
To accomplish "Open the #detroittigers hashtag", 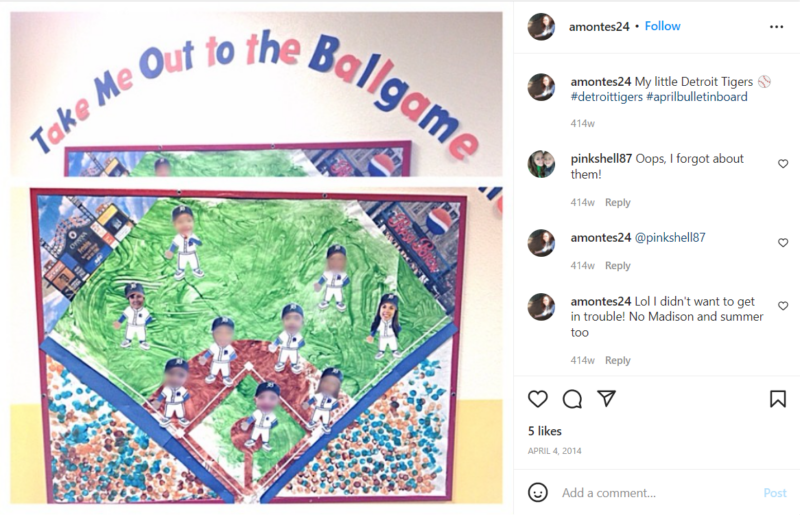I will (607, 97).
